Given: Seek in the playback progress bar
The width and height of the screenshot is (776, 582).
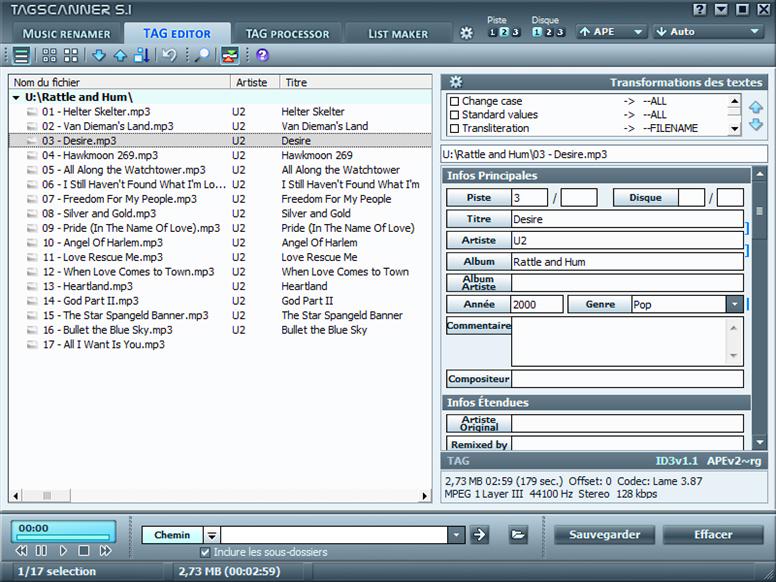Looking at the screenshot, I should 64,537.
